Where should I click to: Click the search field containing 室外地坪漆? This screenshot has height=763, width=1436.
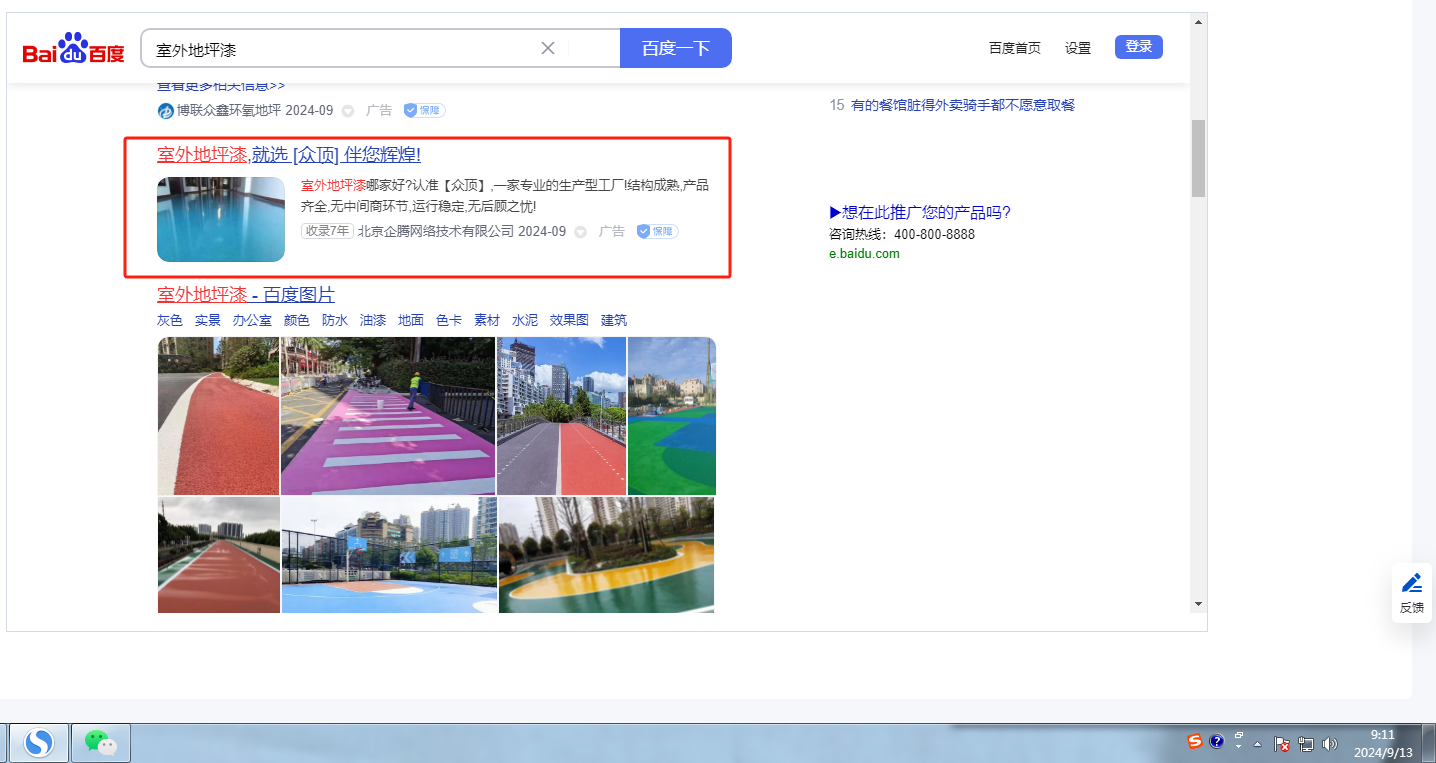[340, 48]
